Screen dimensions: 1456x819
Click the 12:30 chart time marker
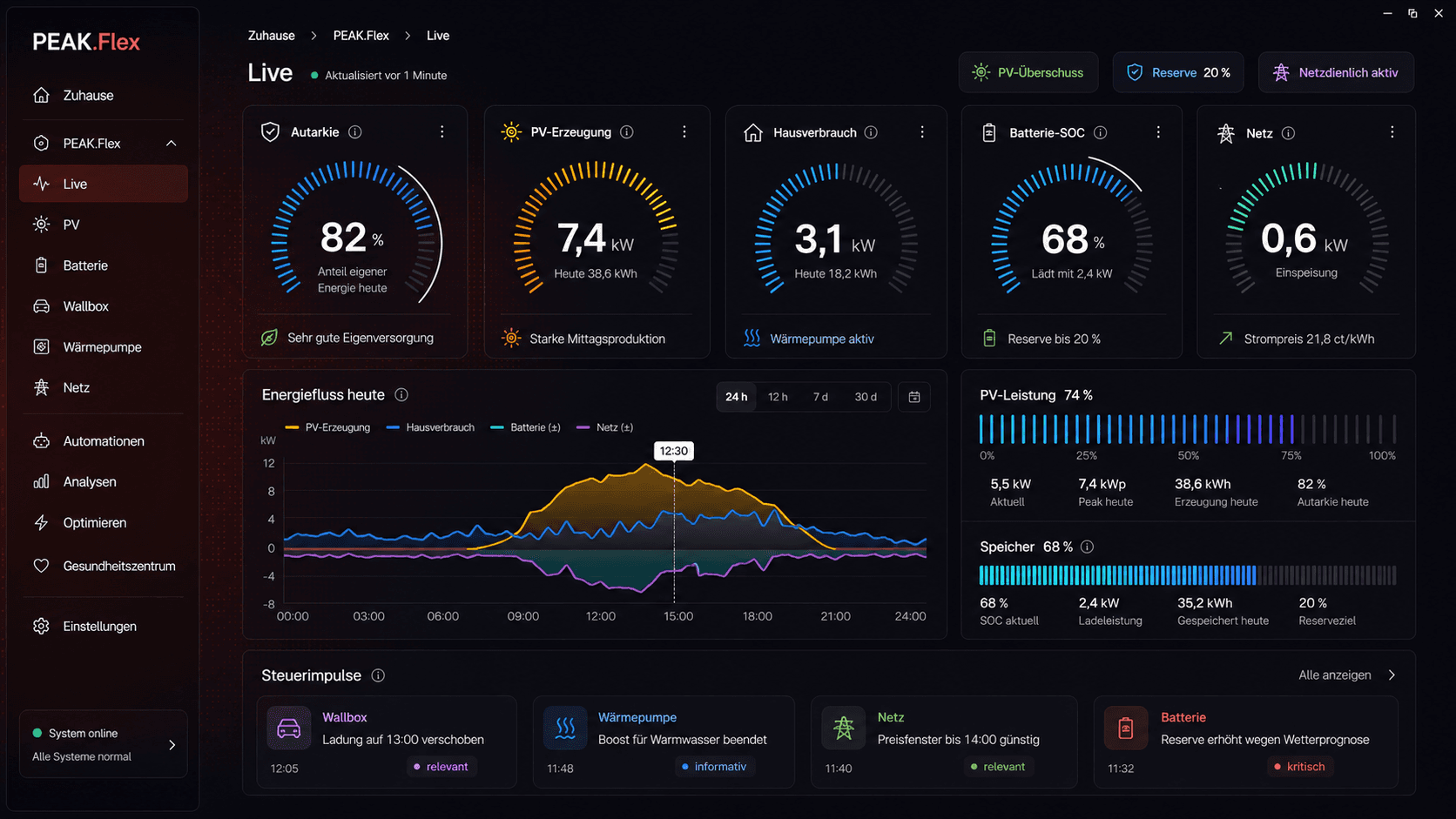click(x=674, y=451)
